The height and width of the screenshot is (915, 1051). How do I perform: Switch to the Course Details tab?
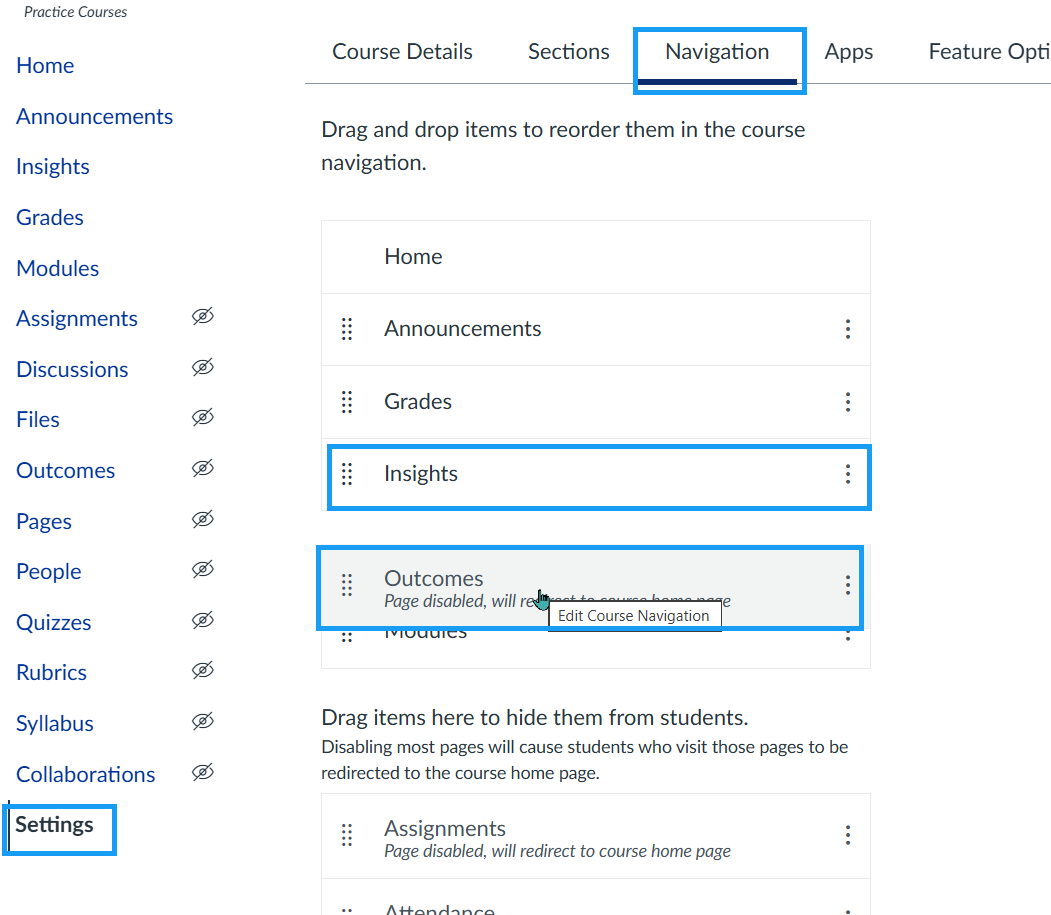click(x=402, y=51)
